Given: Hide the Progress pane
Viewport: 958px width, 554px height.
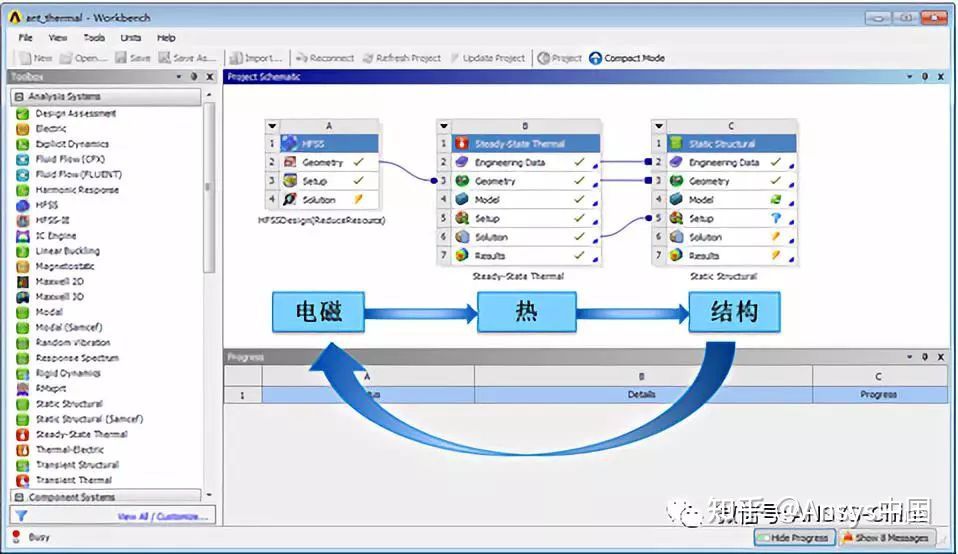Looking at the screenshot, I should point(794,538).
